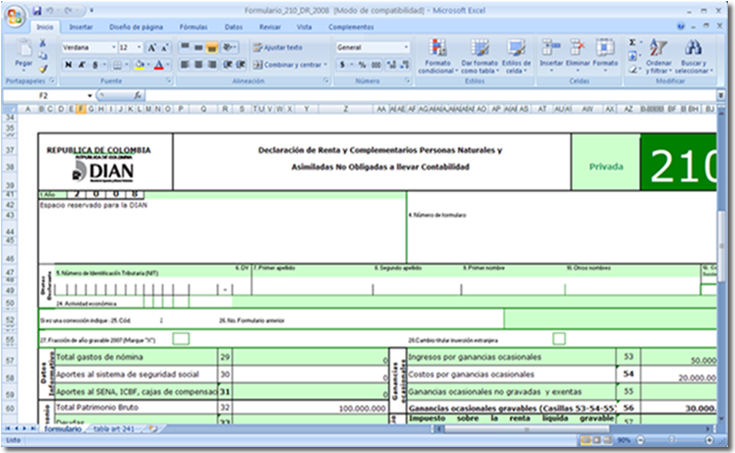Click Ajustar texto button

coord(278,47)
